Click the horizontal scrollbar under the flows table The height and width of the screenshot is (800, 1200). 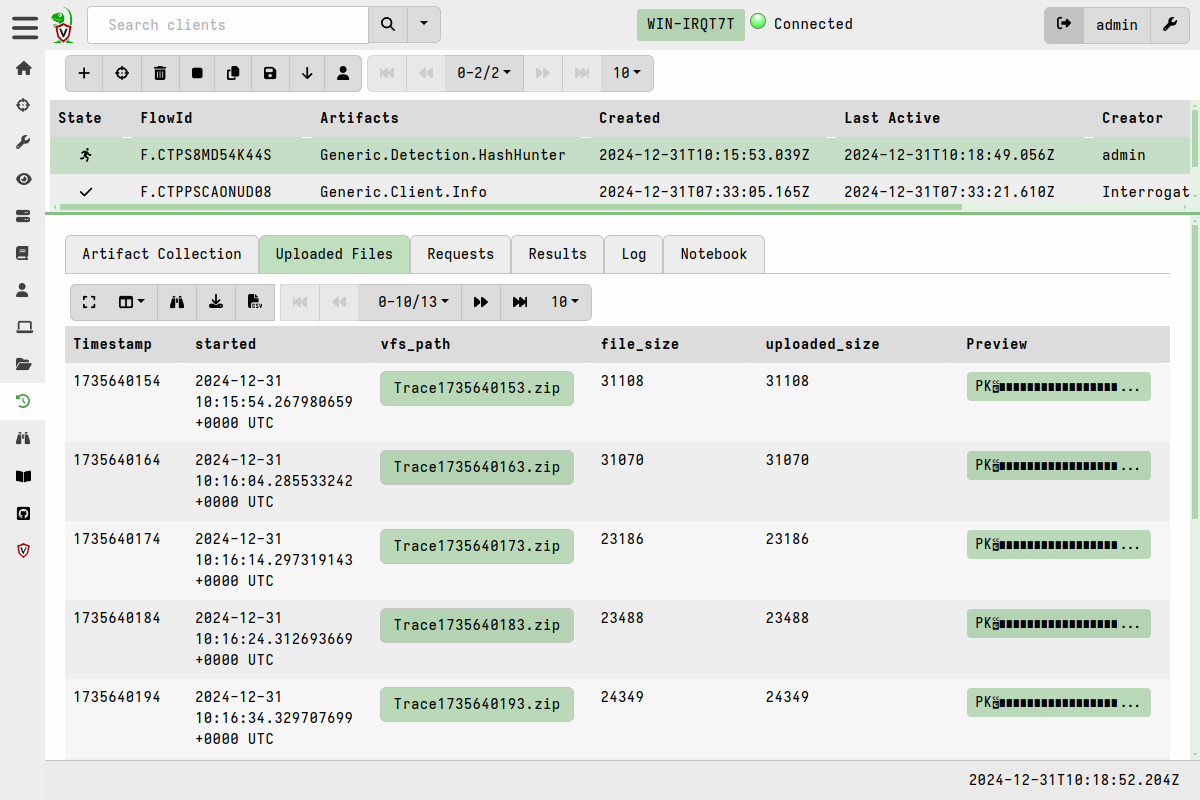click(x=500, y=207)
